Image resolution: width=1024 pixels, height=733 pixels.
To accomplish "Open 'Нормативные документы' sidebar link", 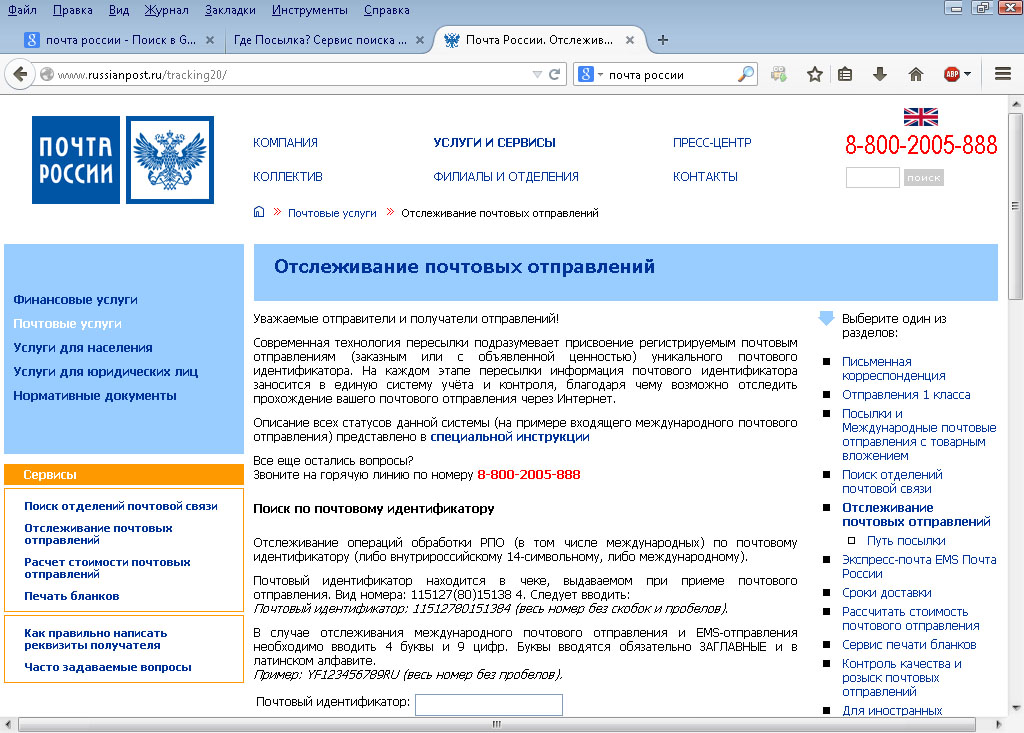I will [x=95, y=395].
